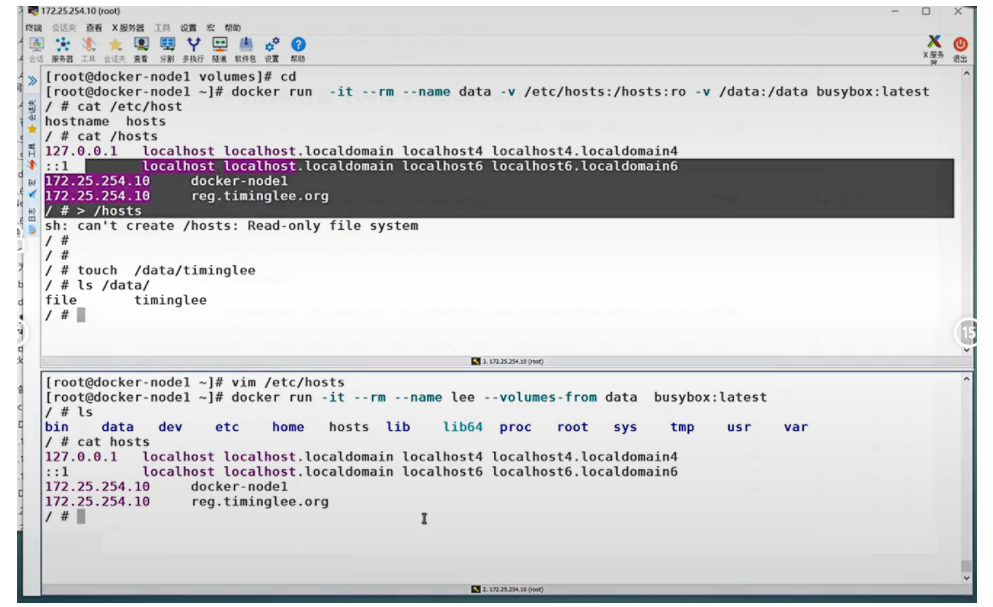Click '/etc/hosts:/hosts:ro' in the docker run command
Image resolution: width=993 pixels, height=607 pixels.
click(x=605, y=91)
